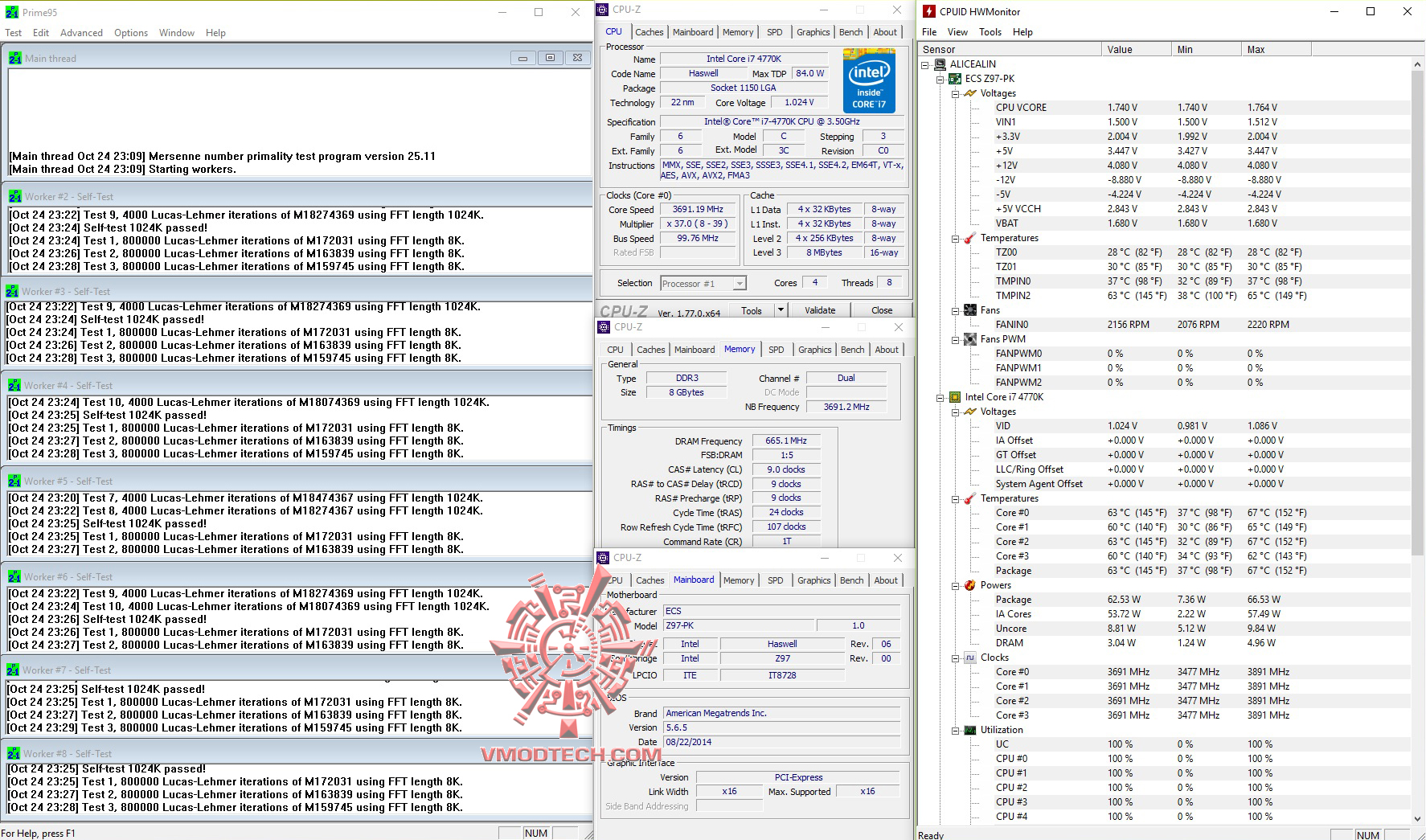This screenshot has height=840, width=1426.
Task: Click the Fans icon in HWMonitor tree
Action: tap(970, 310)
